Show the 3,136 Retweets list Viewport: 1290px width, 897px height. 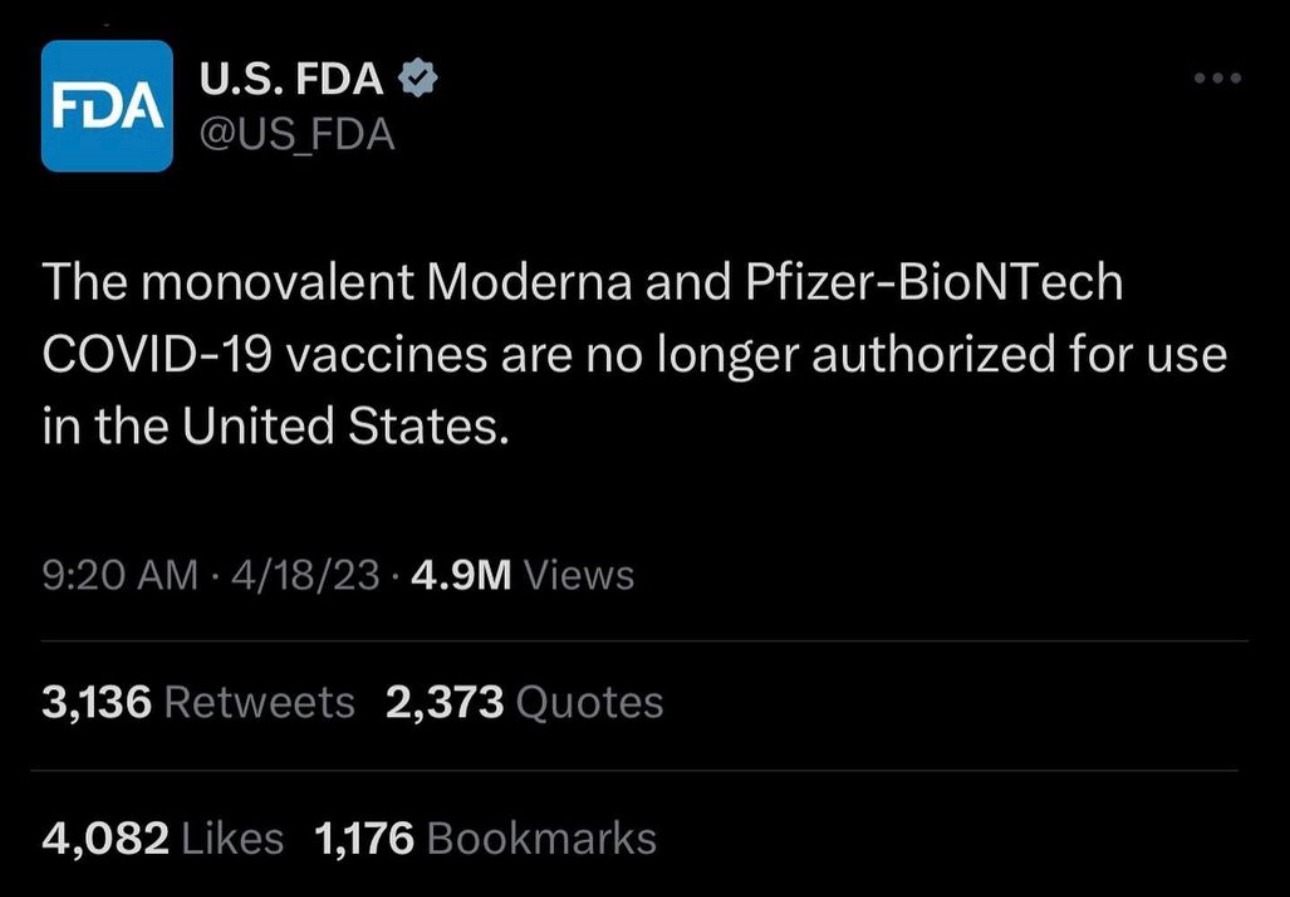click(x=198, y=702)
